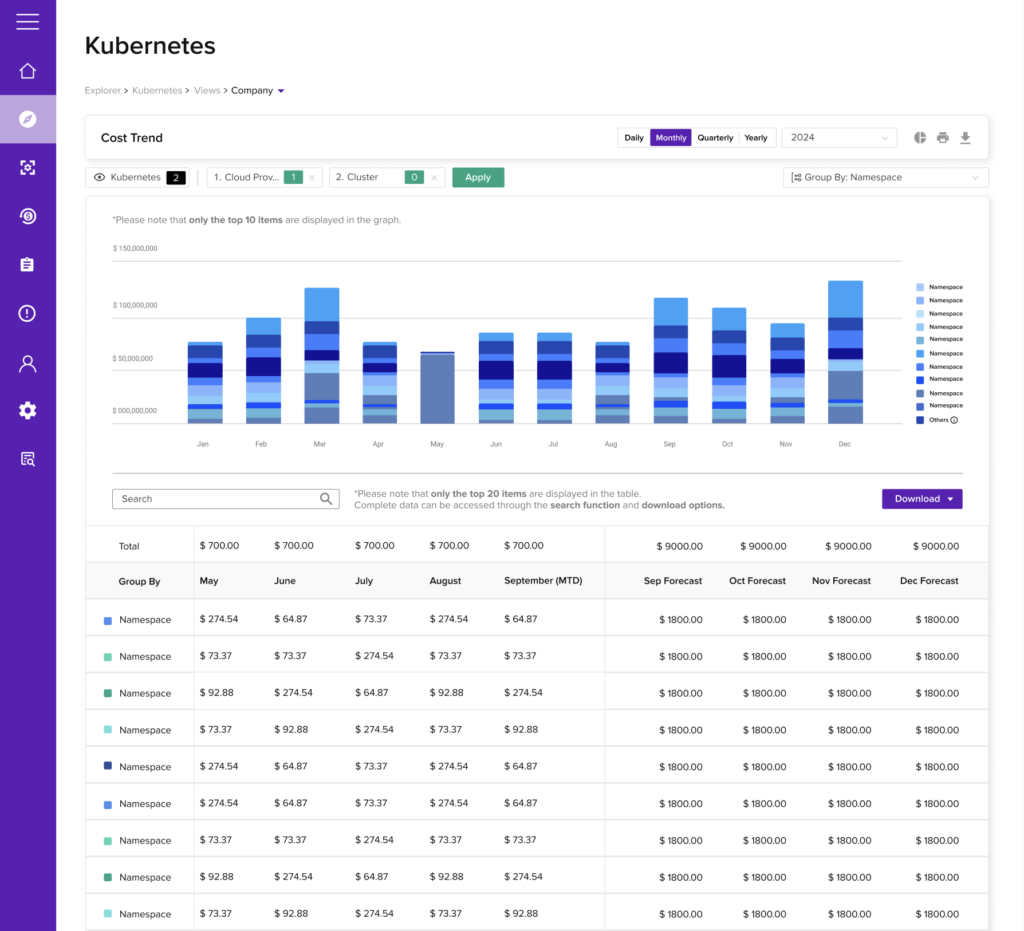The image size is (1024, 931).
Task: Click the August column header
Action: [x=445, y=580]
